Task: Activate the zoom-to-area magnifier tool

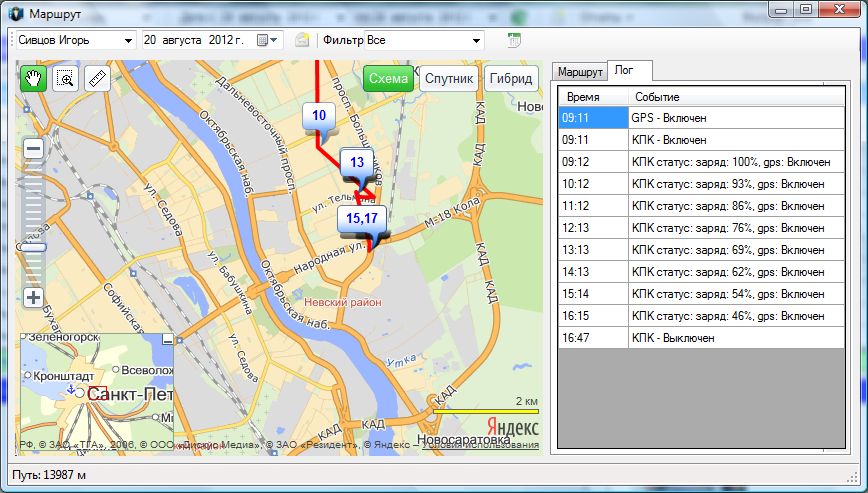Action: [65, 79]
